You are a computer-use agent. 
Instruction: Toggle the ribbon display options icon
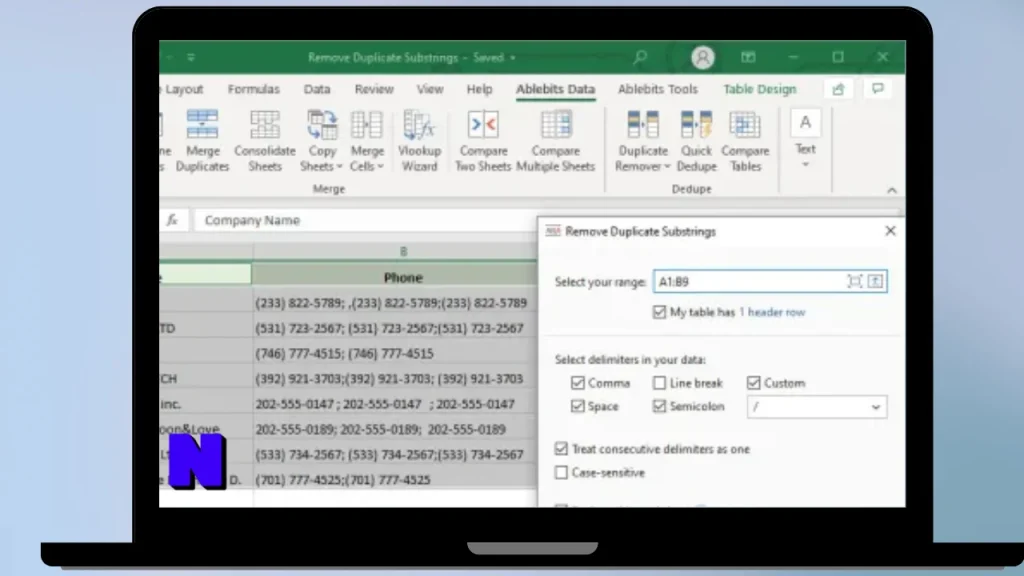pos(748,57)
